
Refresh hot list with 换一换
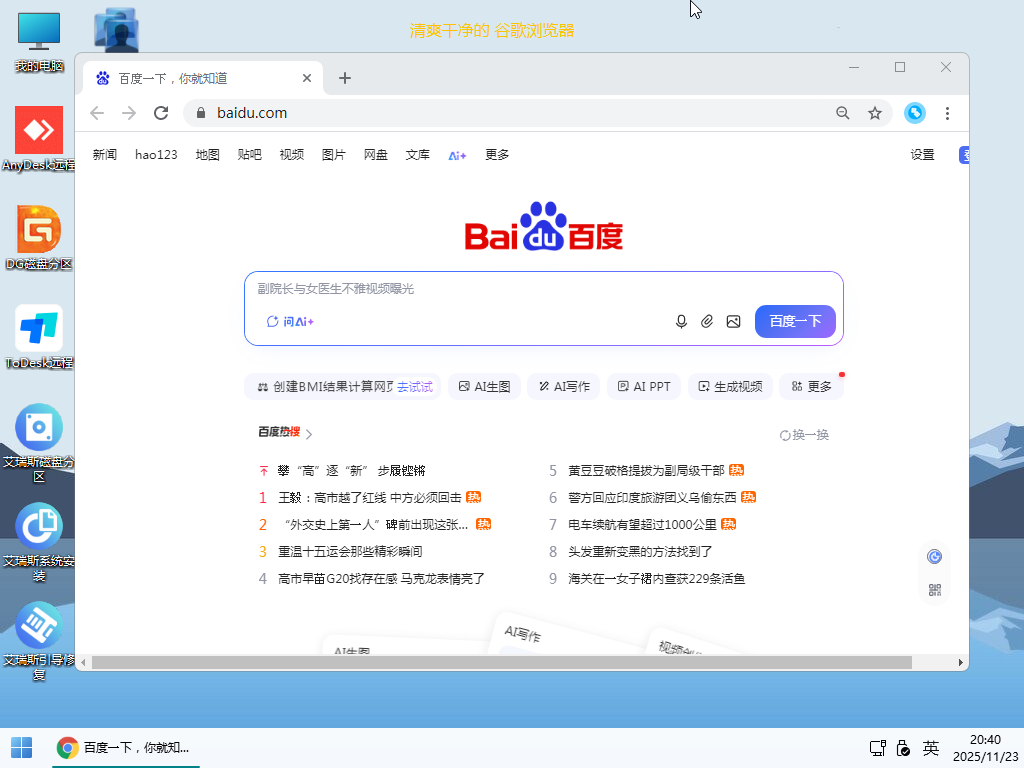[804, 435]
